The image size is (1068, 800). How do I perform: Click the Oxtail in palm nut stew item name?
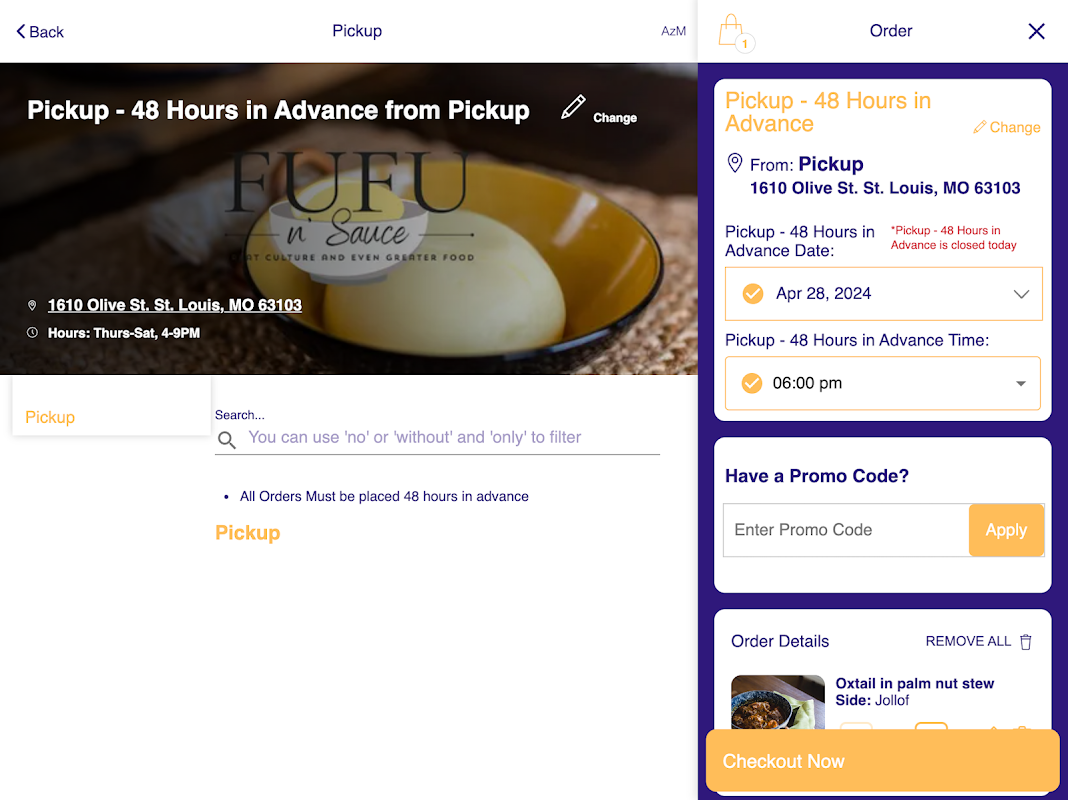click(914, 684)
